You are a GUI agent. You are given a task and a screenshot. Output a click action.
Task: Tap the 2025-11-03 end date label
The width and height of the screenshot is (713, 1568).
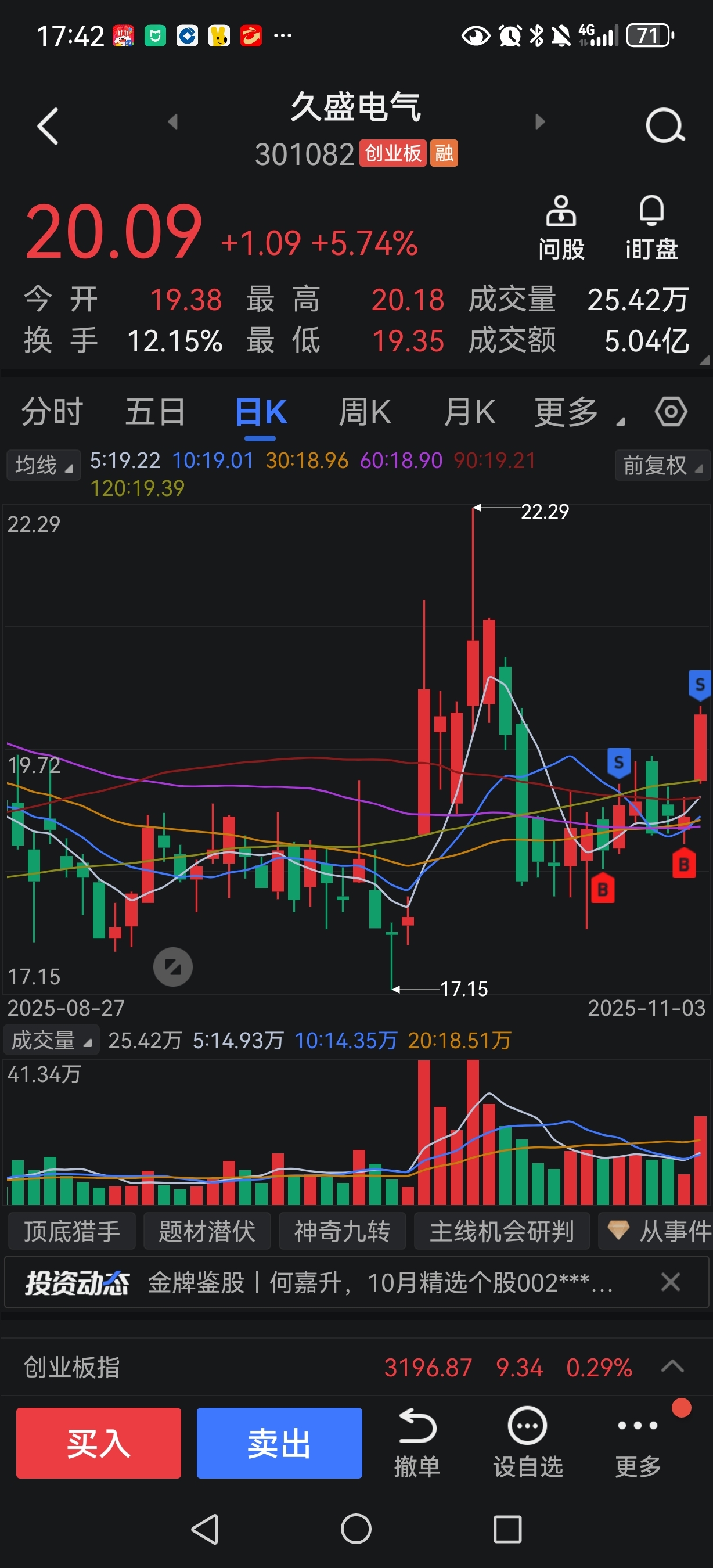point(646,1008)
